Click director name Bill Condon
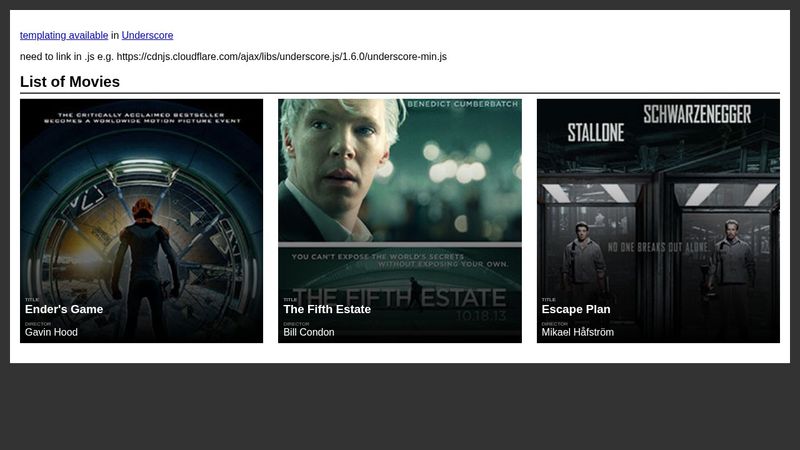Screen dimensions: 800x450 point(309,332)
